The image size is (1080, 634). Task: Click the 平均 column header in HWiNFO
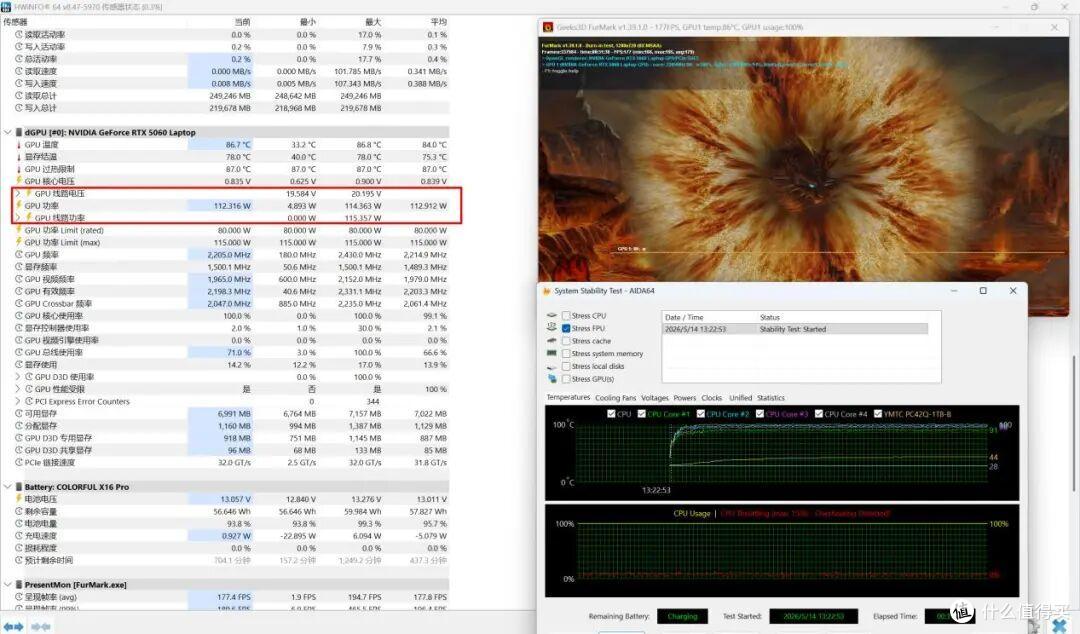point(438,22)
